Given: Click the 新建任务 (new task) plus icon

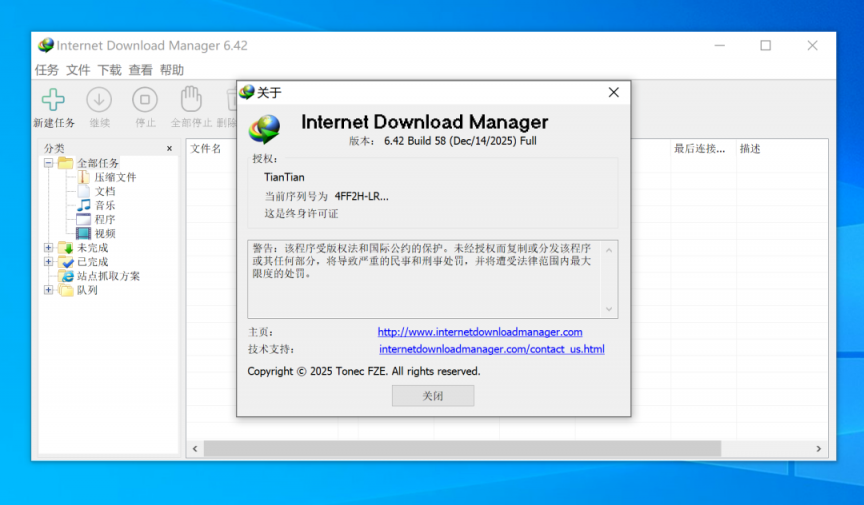Looking at the screenshot, I should tap(53, 100).
